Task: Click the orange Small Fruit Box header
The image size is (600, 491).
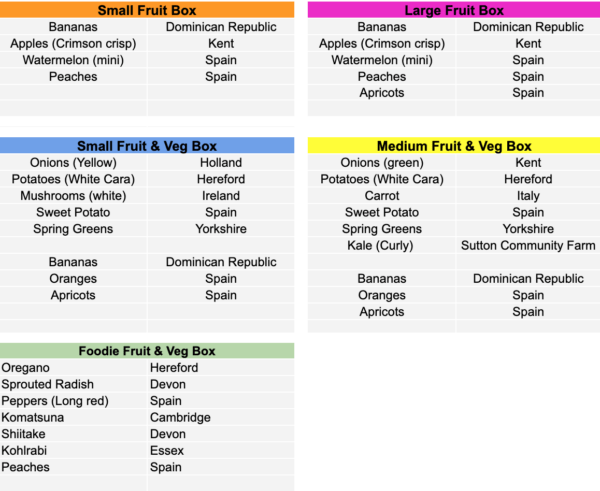Action: [x=147, y=10]
